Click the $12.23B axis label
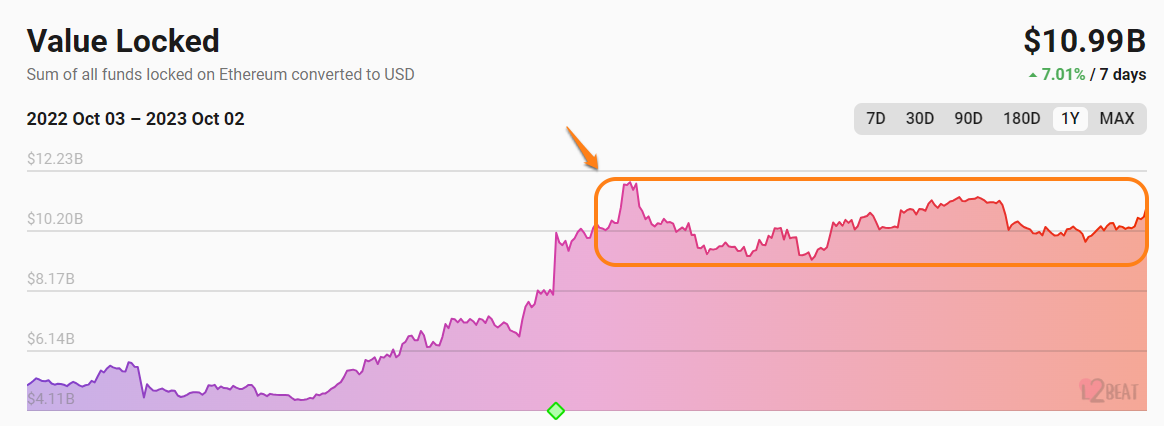1164x426 pixels. 55,159
